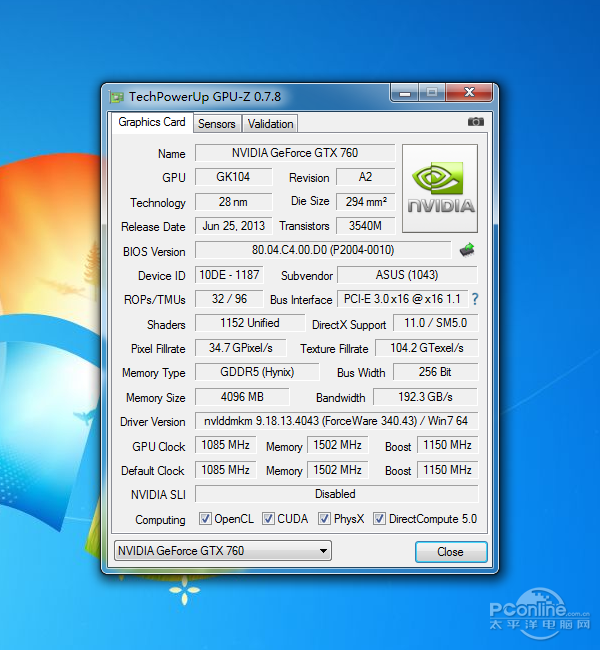Click the Subvendor ASUS field
Viewport: 600px width, 650px height.
406,275
